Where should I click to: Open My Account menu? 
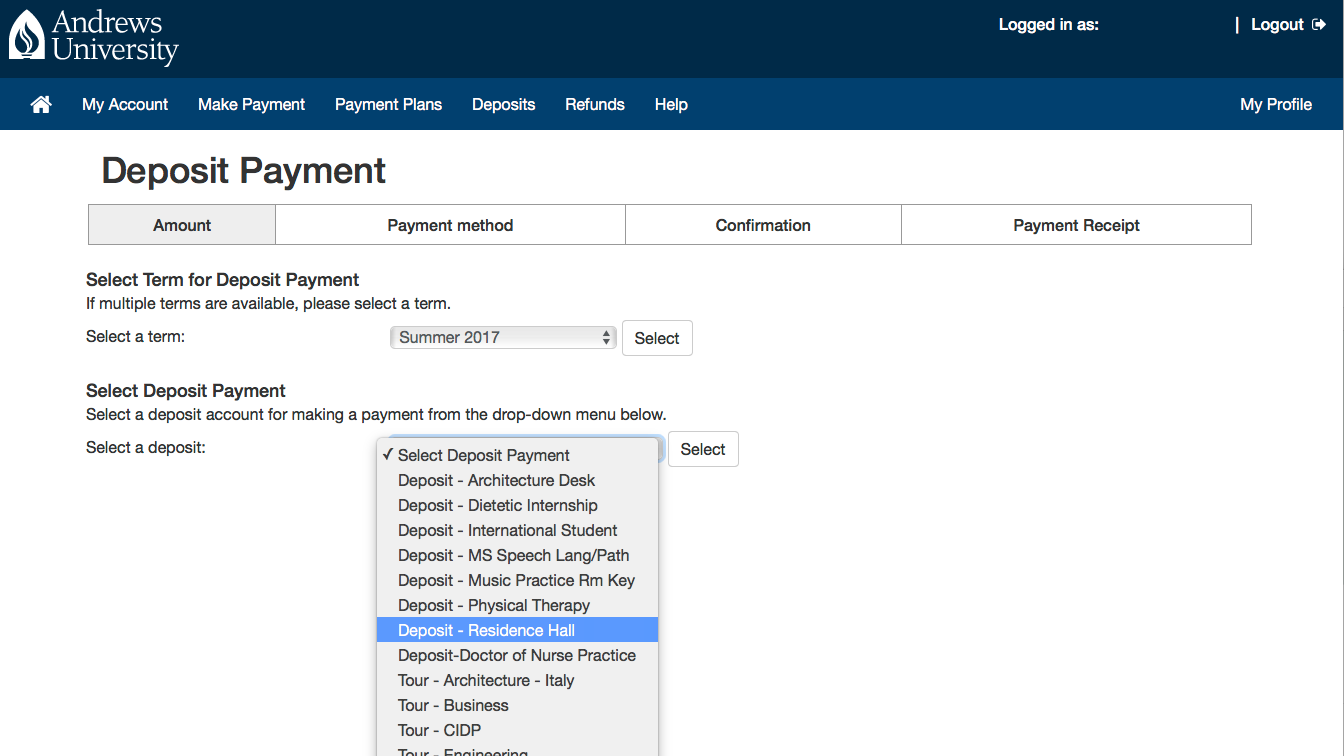[x=125, y=104]
